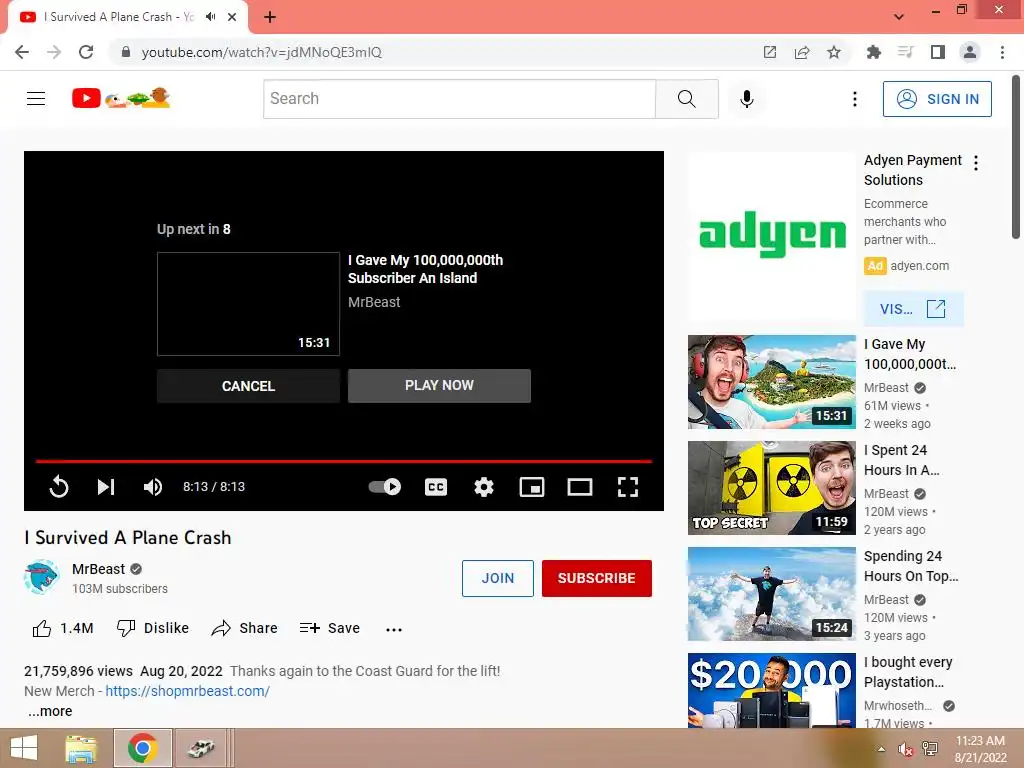Open Chrome extensions puzzle icon
This screenshot has width=1024, height=768.
874,52
